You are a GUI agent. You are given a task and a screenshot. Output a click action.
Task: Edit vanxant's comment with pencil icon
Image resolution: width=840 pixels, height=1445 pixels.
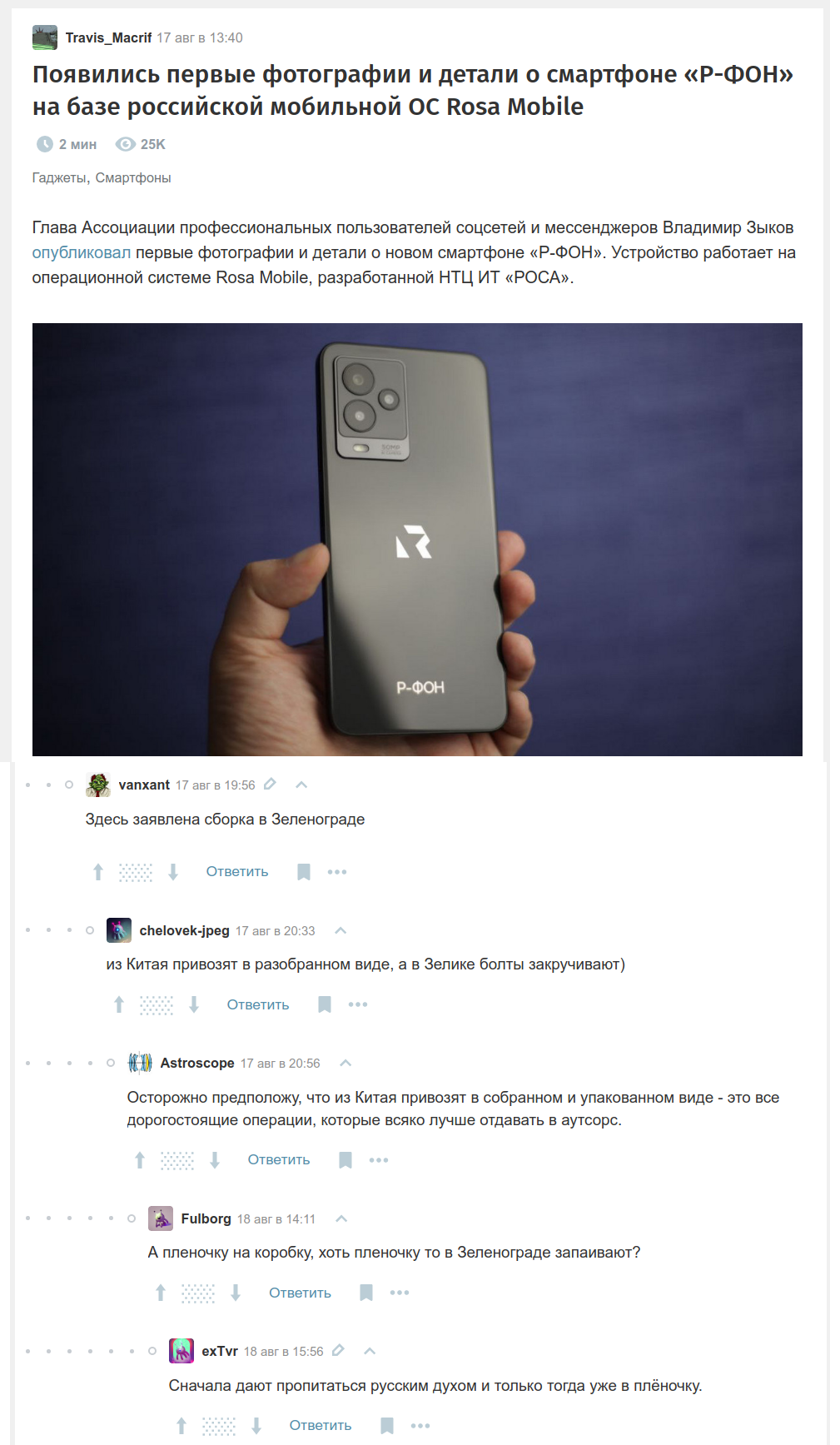pos(270,785)
